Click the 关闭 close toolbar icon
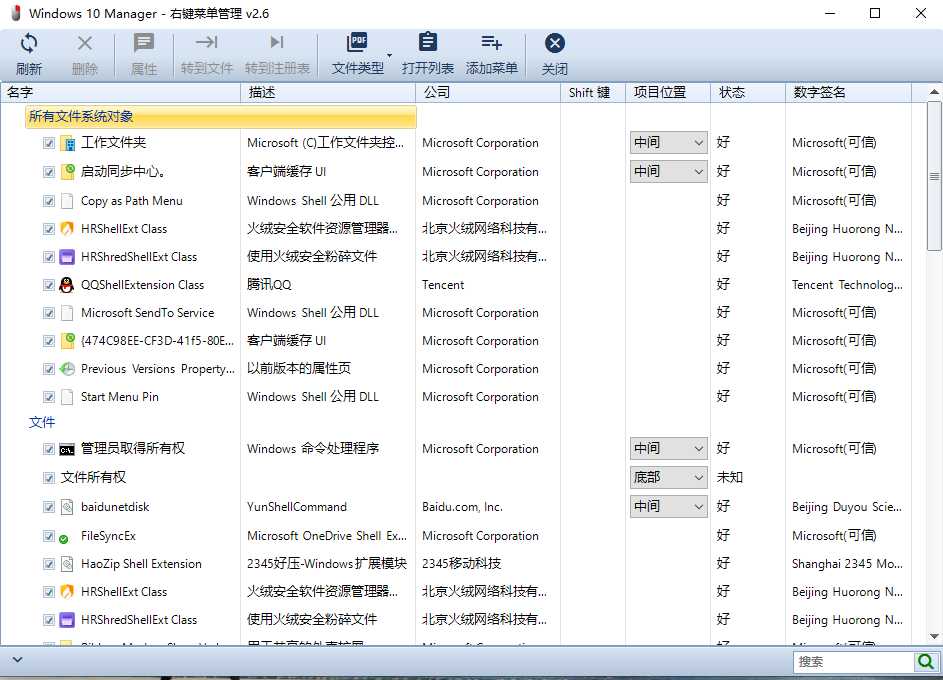This screenshot has height=680, width=943. [x=554, y=43]
